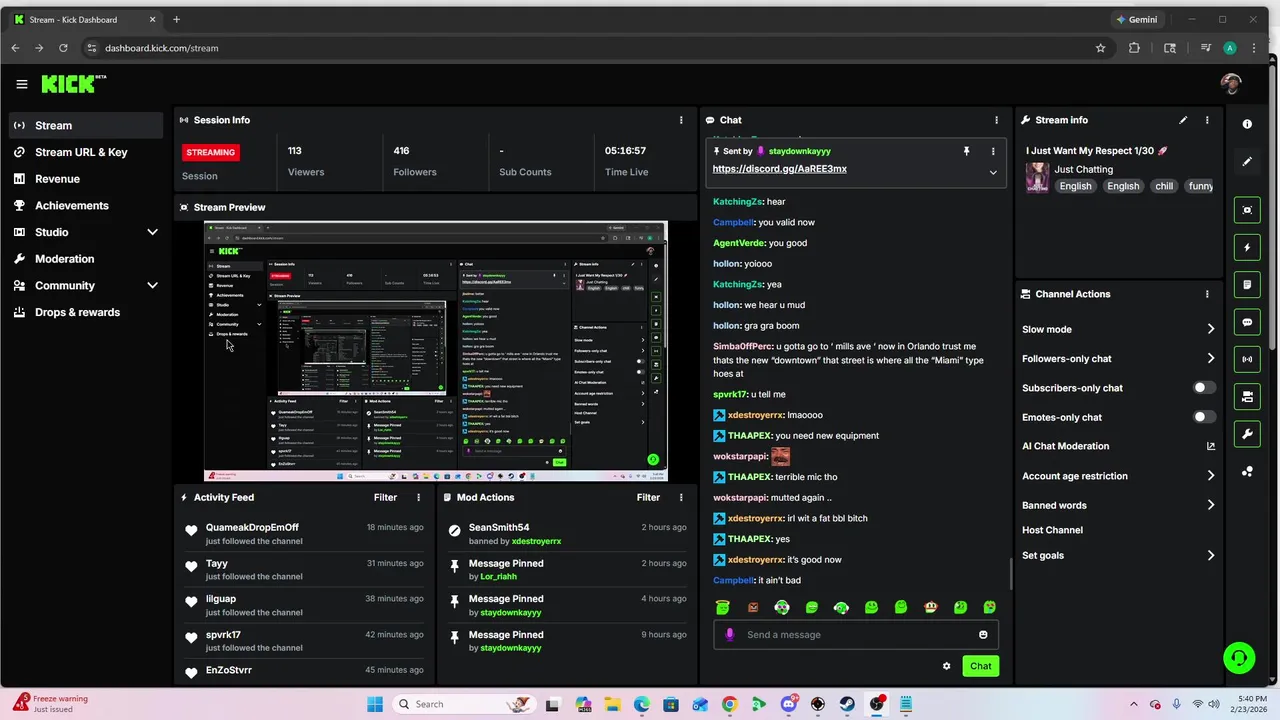Click the chill stream tag

pos(1164,186)
